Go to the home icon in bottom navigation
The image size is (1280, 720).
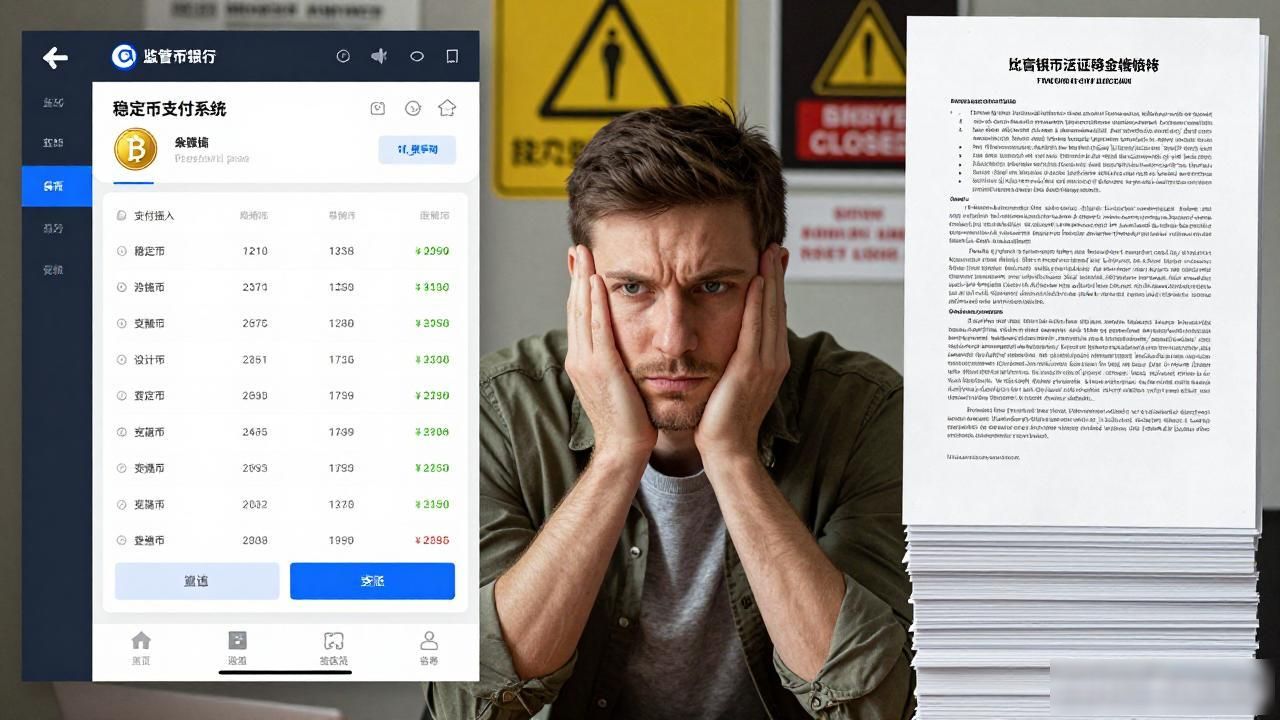[x=141, y=641]
